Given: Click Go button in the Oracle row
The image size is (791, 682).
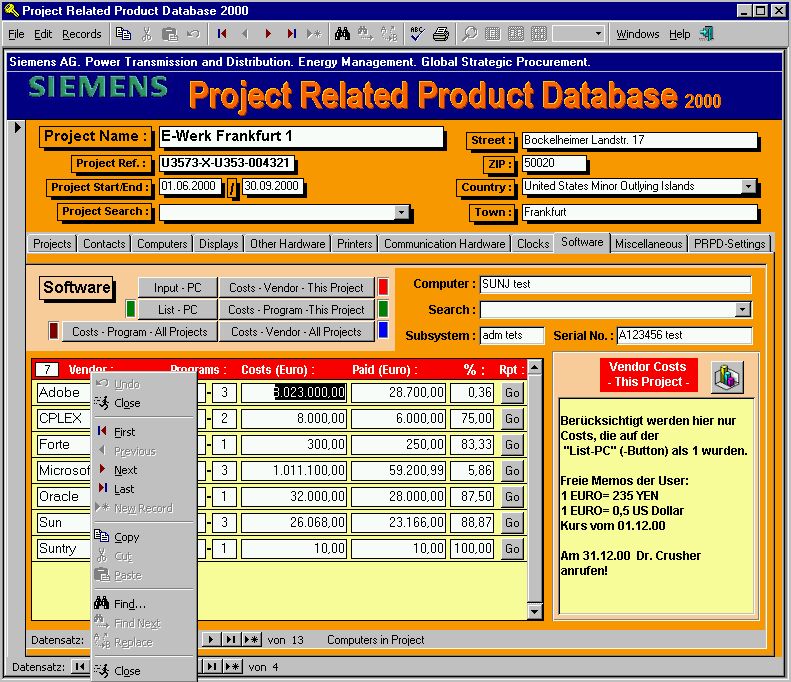Looking at the screenshot, I should 512,496.
